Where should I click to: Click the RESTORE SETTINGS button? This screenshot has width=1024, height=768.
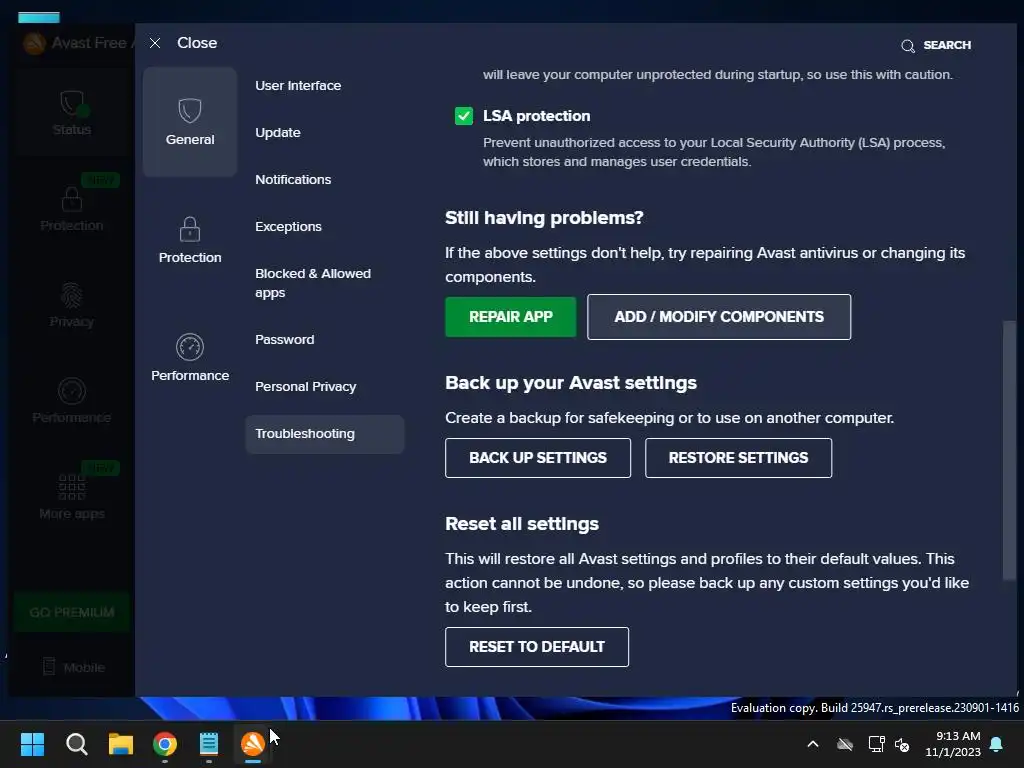tap(738, 458)
